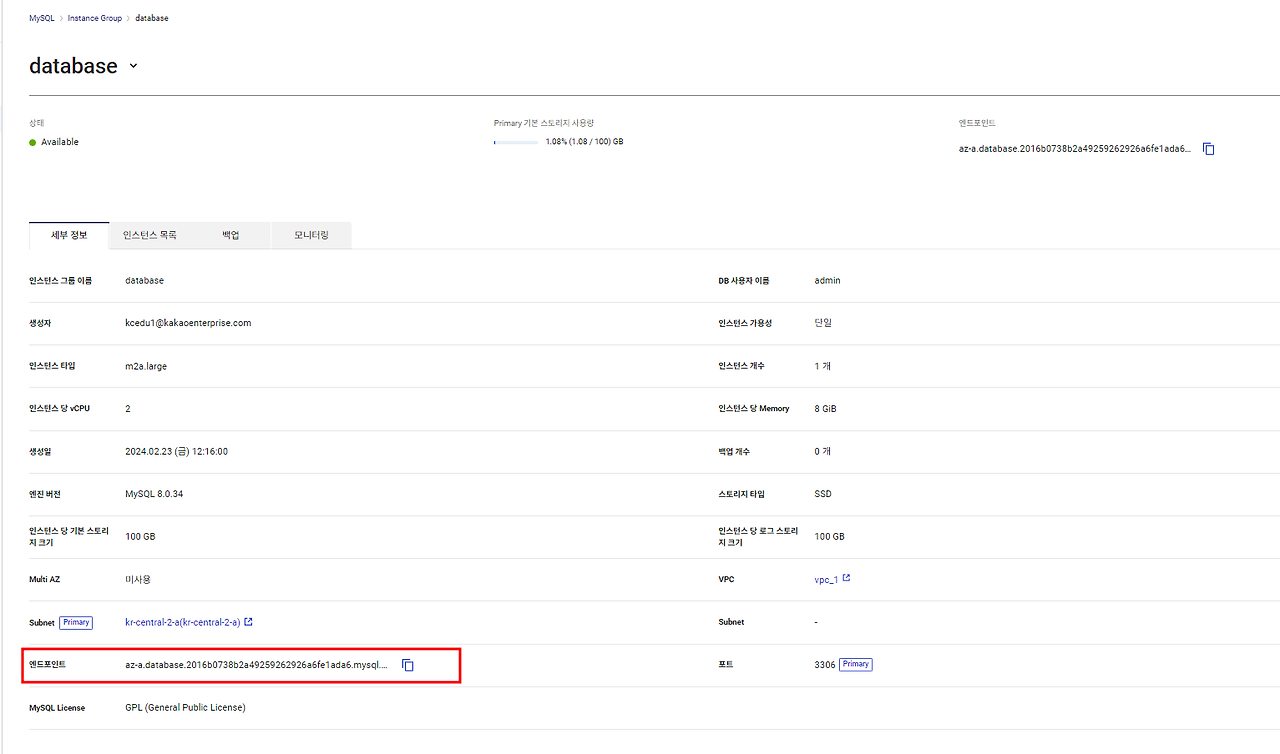Select the VPC row label

727,579
